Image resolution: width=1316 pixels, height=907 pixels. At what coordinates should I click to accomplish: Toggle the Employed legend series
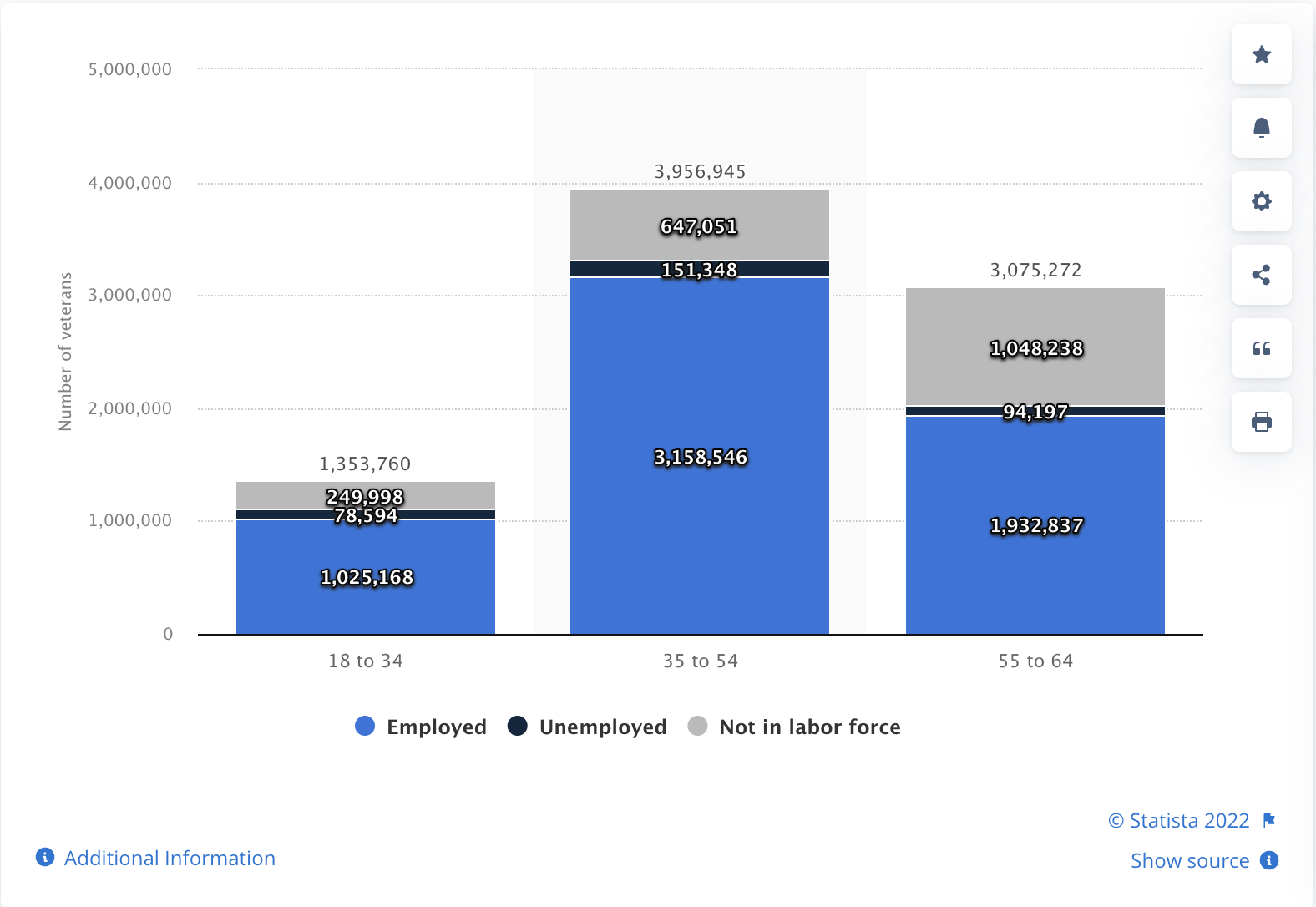point(421,727)
